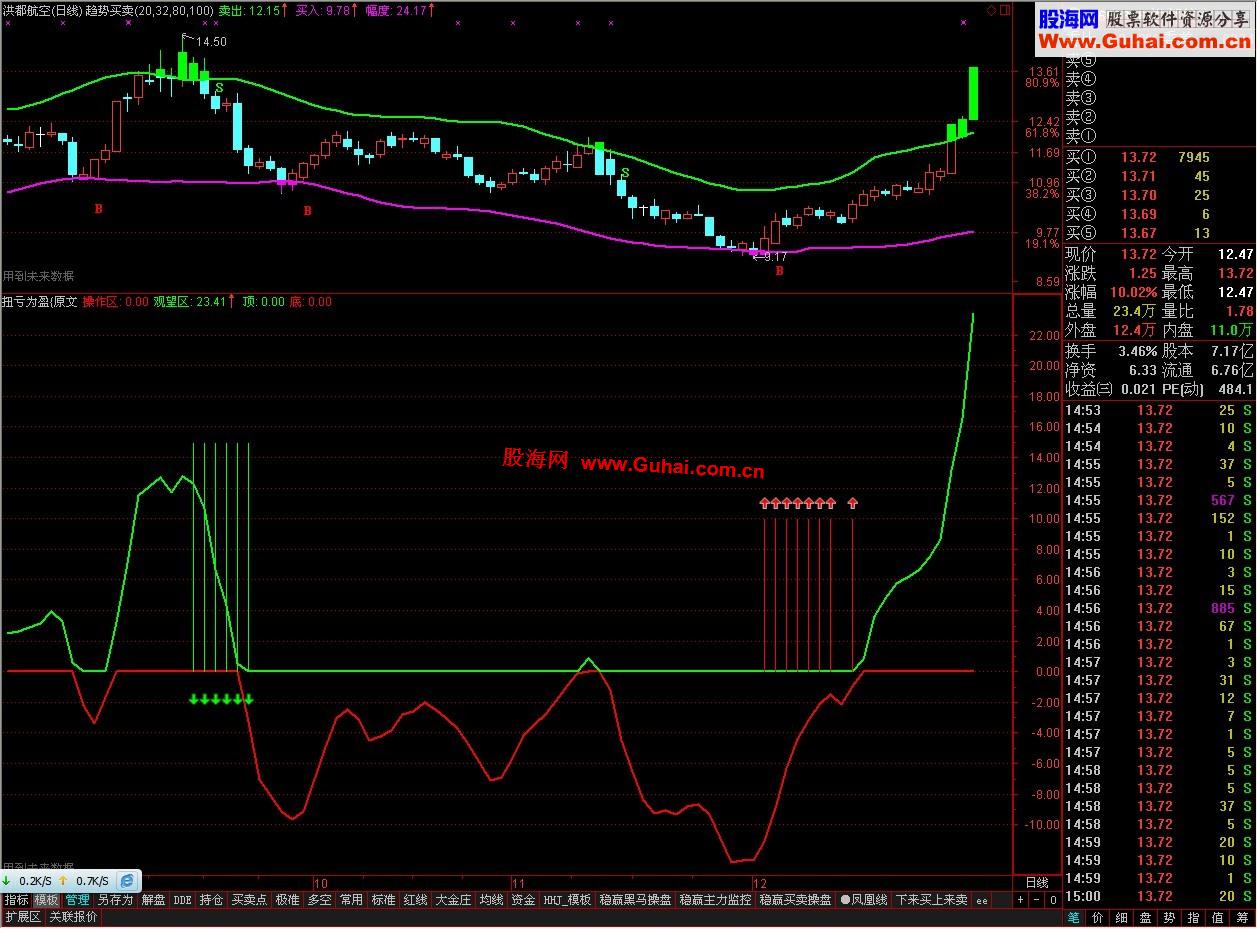Image resolution: width=1257 pixels, height=929 pixels.
Task: Click the 买① price 13.72
Action: pos(1139,157)
